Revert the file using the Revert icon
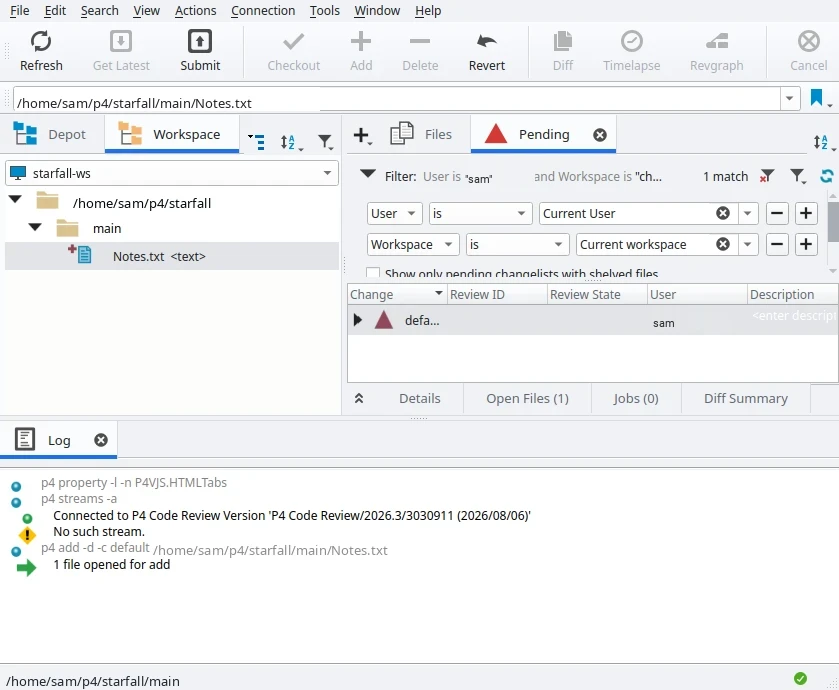Image resolution: width=839 pixels, height=690 pixels. point(486,42)
